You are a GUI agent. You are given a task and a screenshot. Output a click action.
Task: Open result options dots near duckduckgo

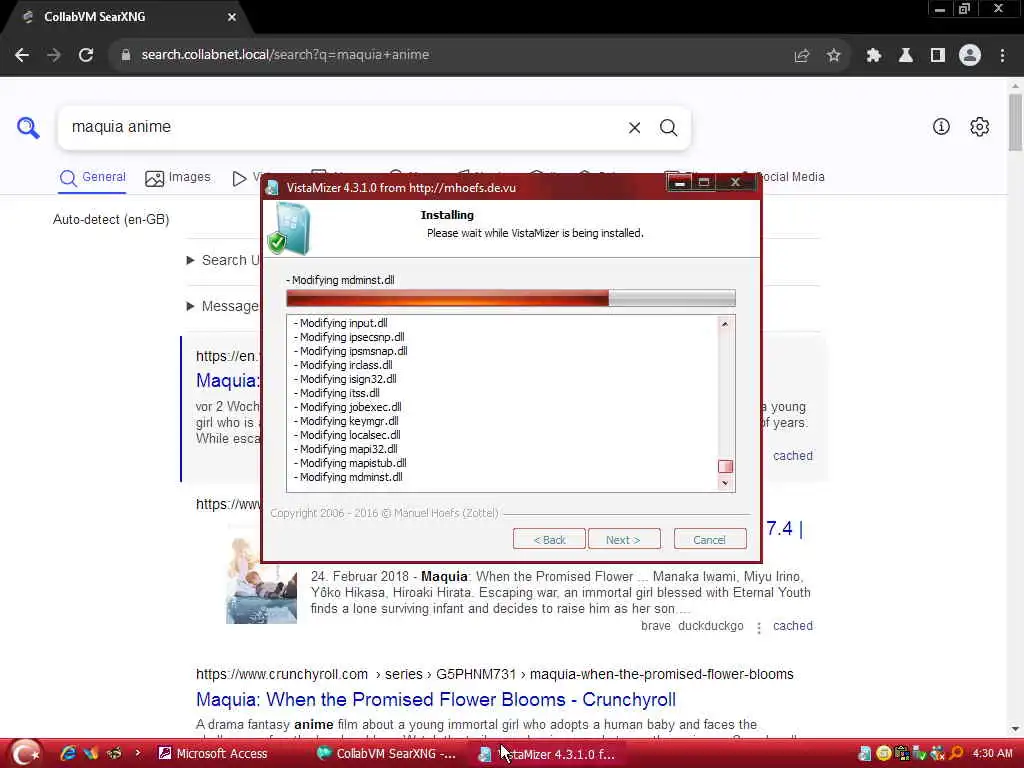tap(758, 627)
